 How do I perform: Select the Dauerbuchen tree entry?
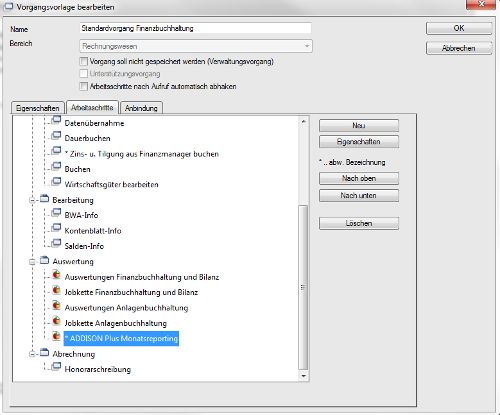87,138
